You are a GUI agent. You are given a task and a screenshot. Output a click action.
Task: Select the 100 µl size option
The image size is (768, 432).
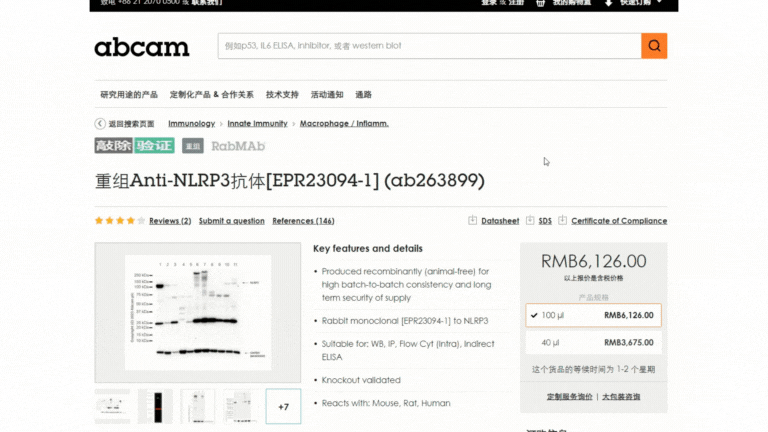593,315
